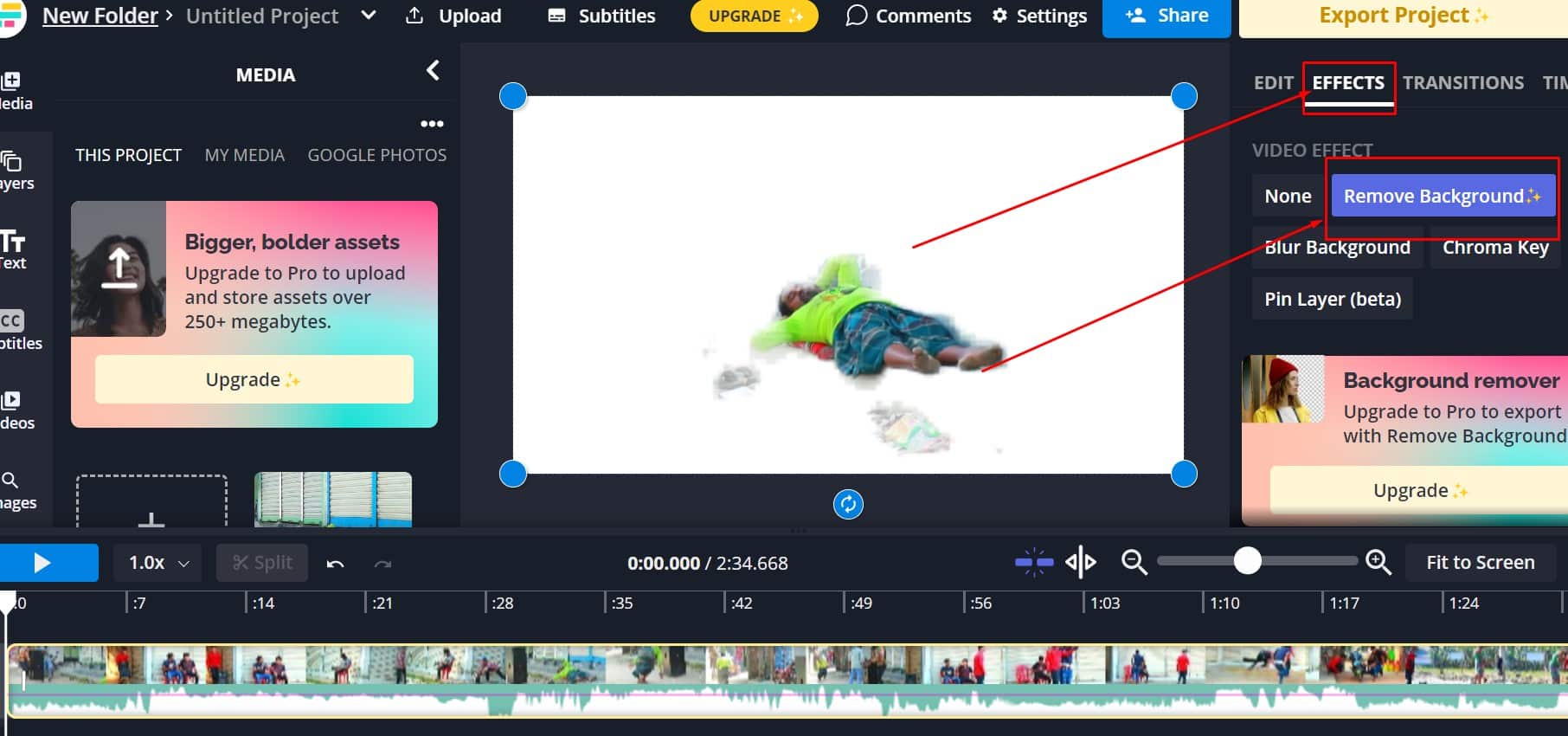1568x736 pixels.
Task: Enable the Remove Background effect
Action: [1443, 196]
